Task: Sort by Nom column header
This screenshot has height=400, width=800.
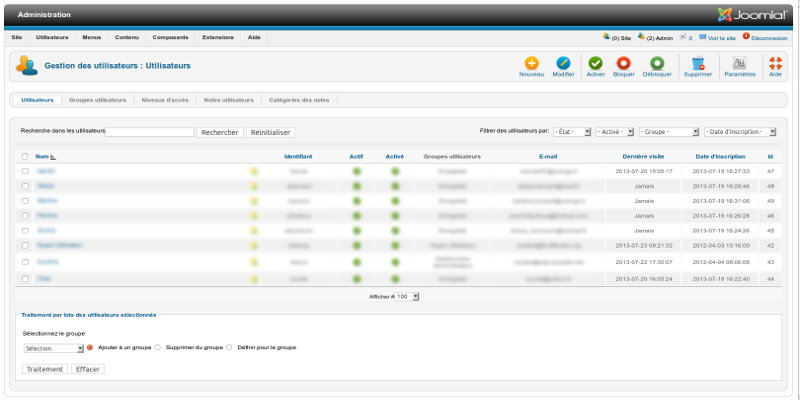Action: pos(42,157)
